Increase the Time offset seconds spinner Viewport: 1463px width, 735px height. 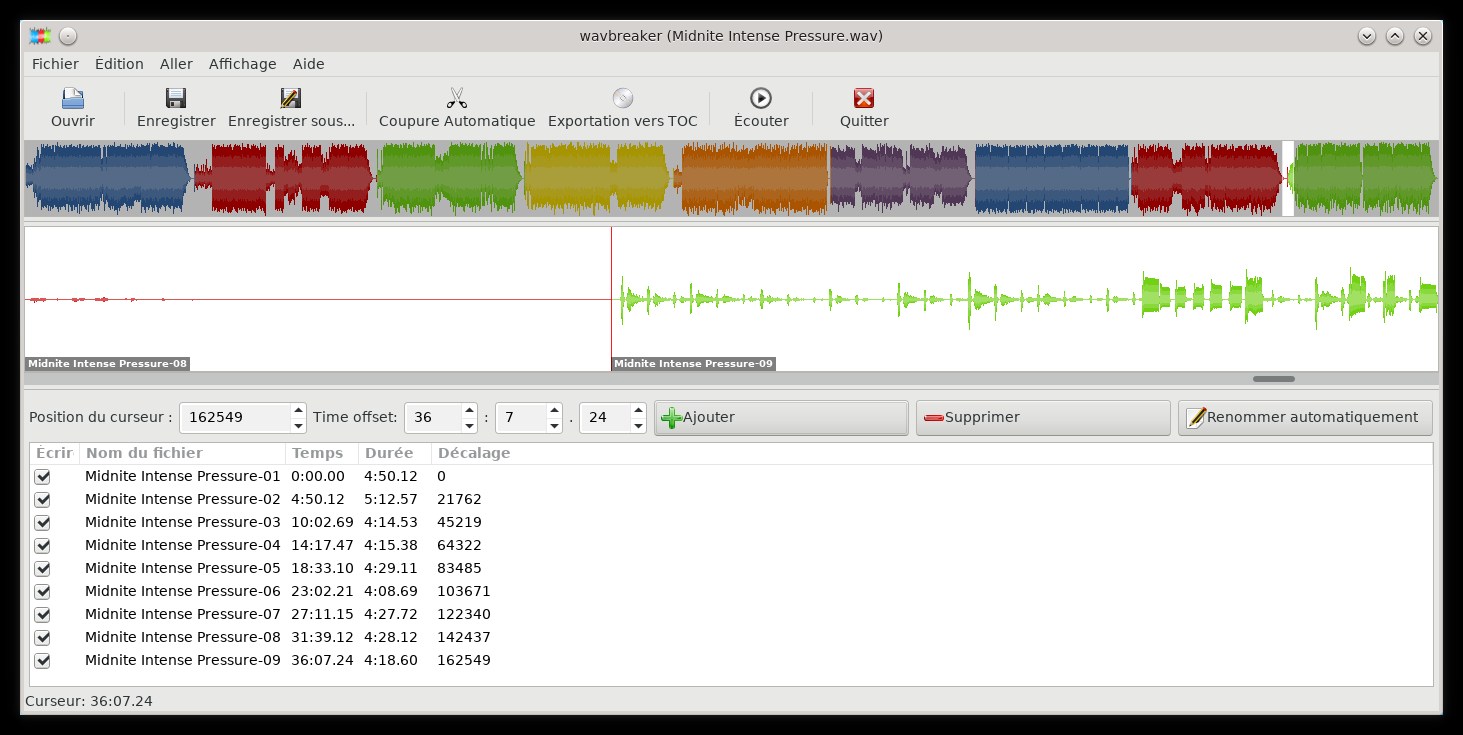554,410
